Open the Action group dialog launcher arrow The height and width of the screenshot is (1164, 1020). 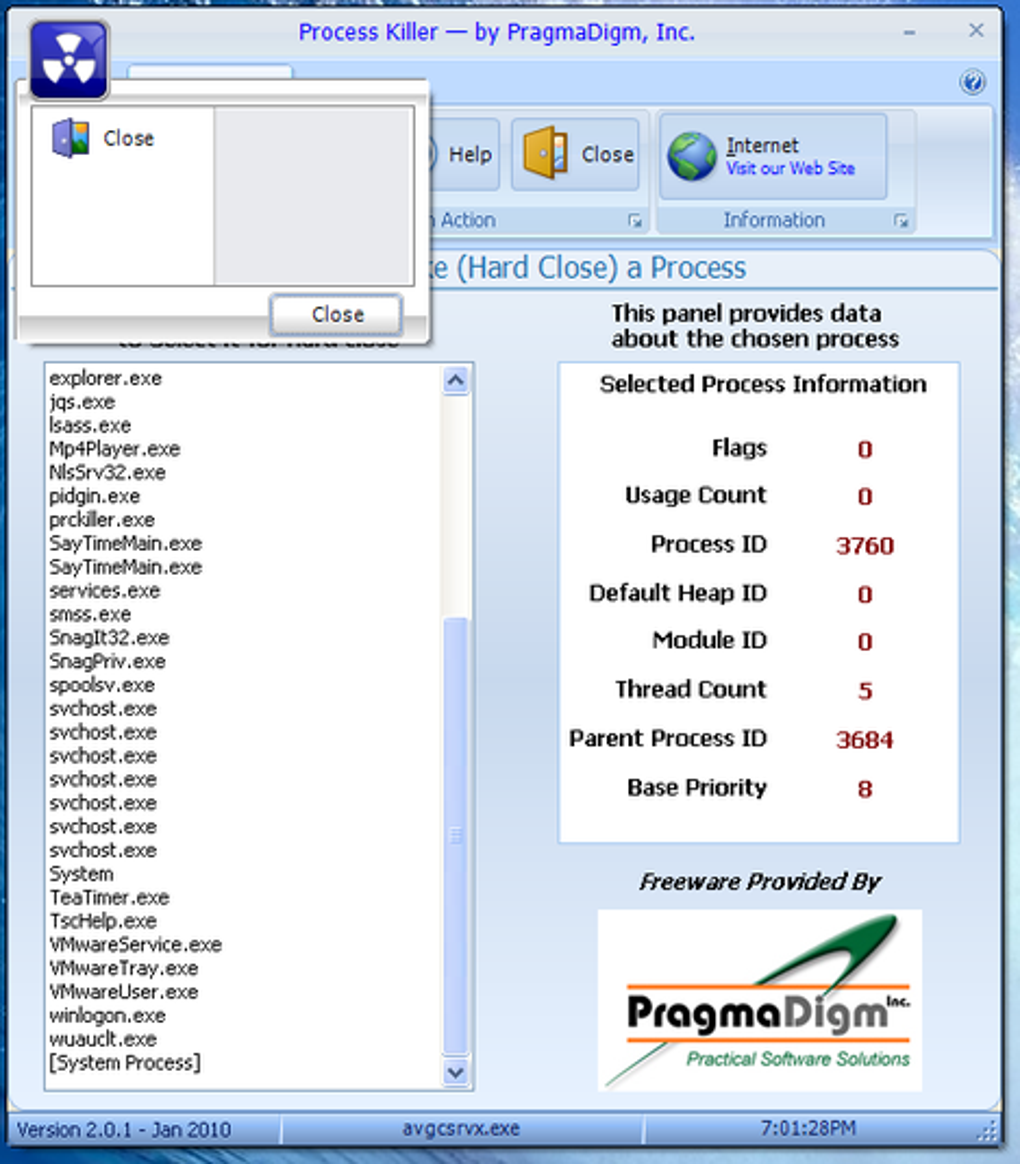(x=636, y=220)
